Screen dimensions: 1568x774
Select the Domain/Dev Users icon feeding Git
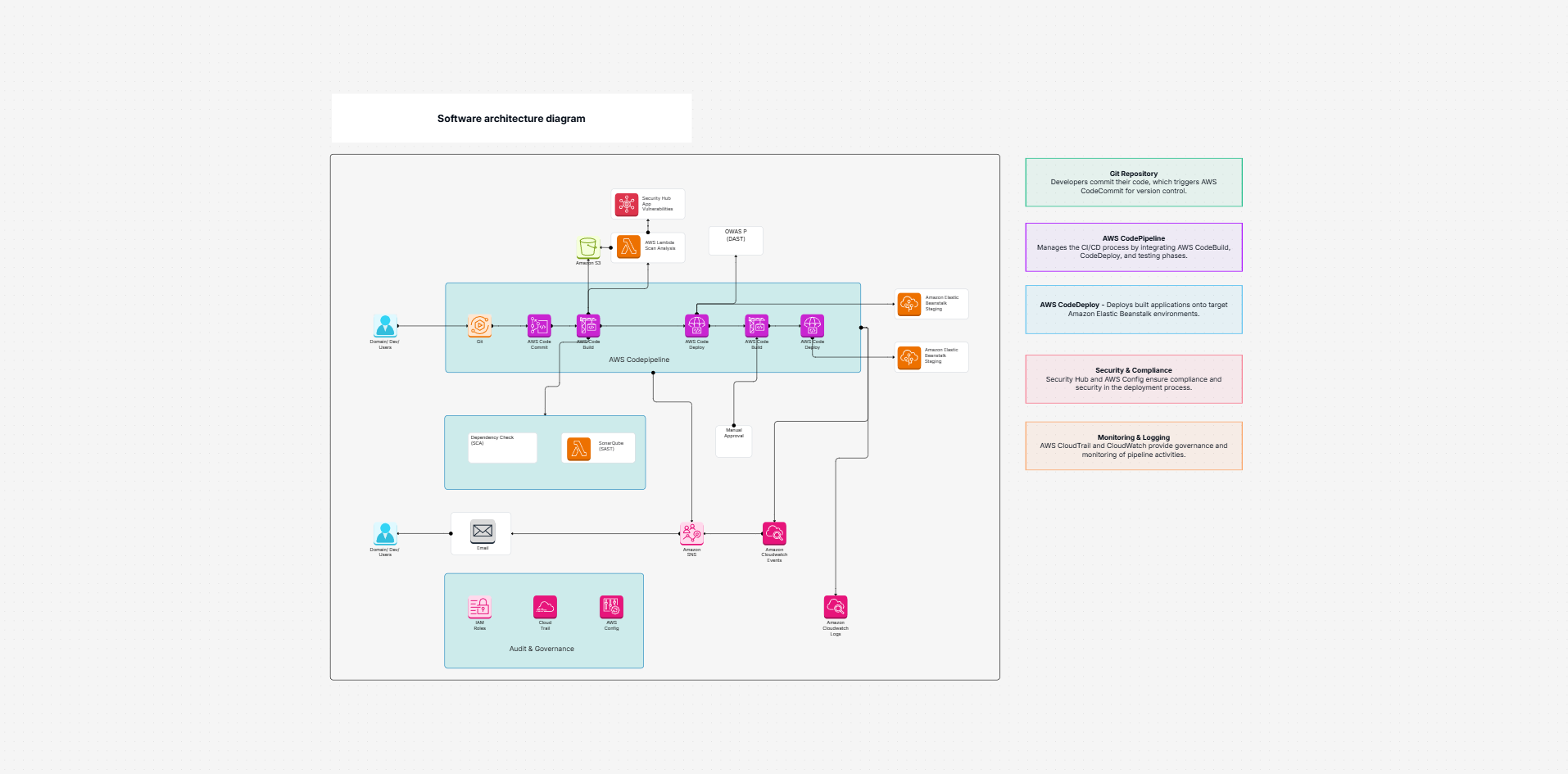pyautogui.click(x=385, y=326)
